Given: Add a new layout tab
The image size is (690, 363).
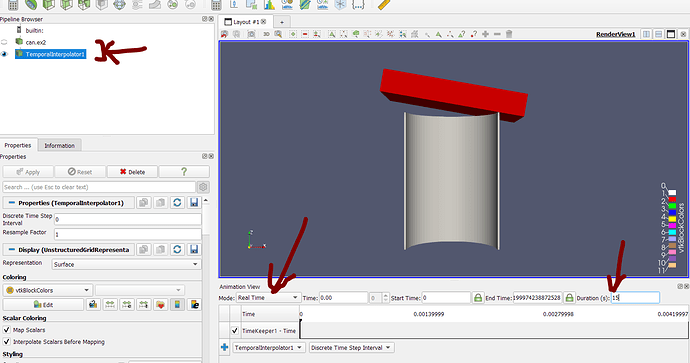Looking at the screenshot, I should click(x=282, y=22).
